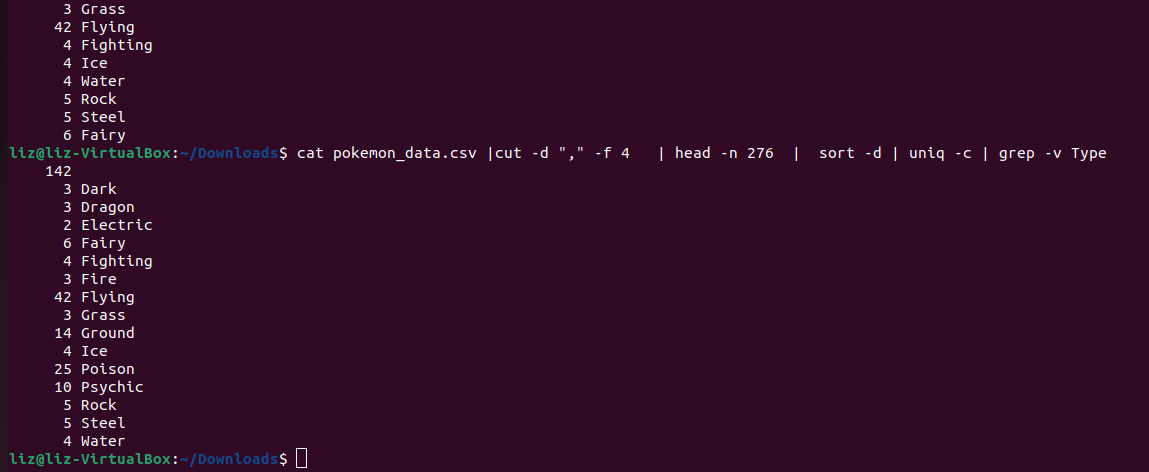Click the '42 Flying' line in lower output

click(95, 297)
